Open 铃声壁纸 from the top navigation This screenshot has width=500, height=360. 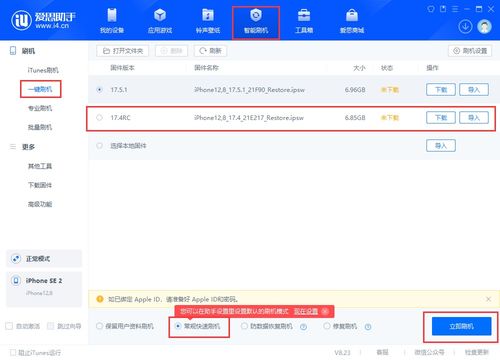click(208, 21)
